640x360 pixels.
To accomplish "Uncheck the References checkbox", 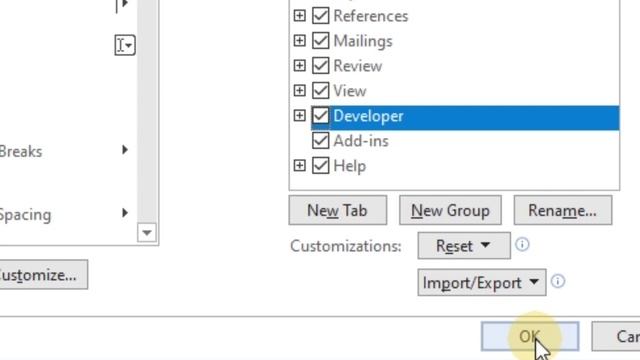I will (x=320, y=16).
